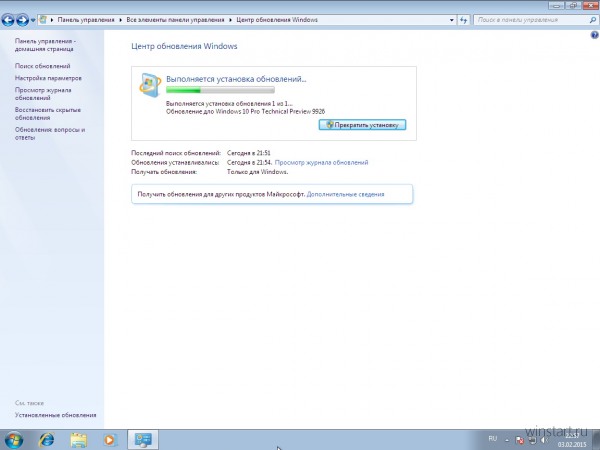The width and height of the screenshot is (600, 450).
Task: Click network icon in system tray
Action: pyautogui.click(x=532, y=440)
